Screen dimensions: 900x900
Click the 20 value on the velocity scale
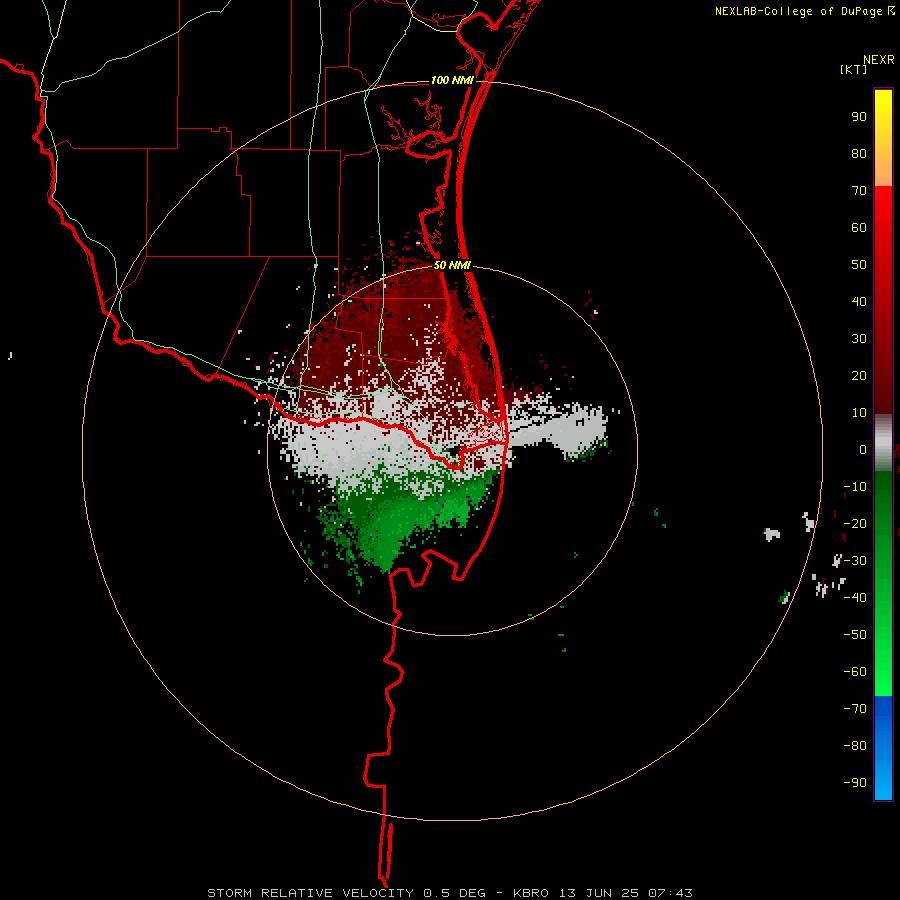(x=859, y=376)
